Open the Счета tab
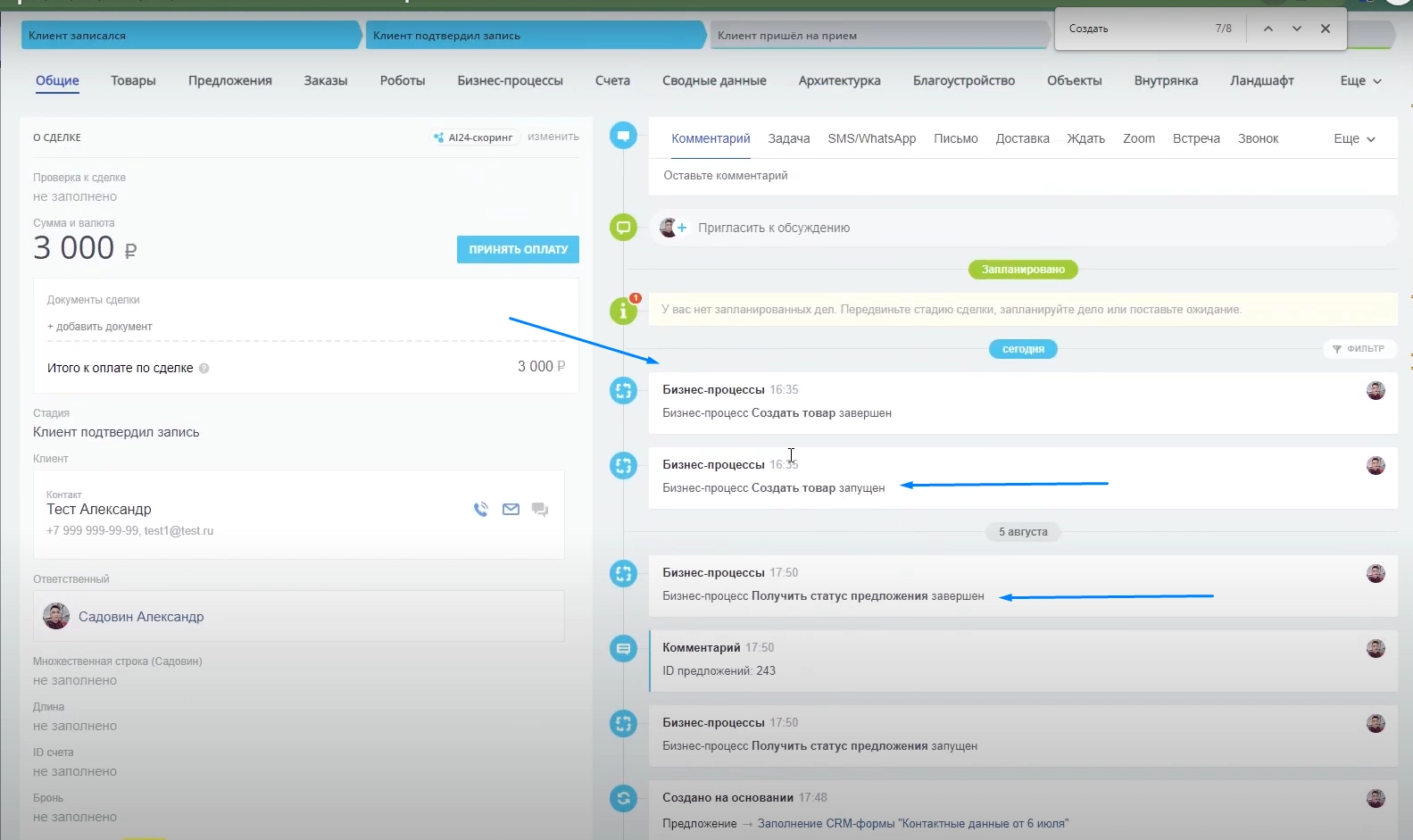Viewport: 1413px width, 840px height. (612, 80)
